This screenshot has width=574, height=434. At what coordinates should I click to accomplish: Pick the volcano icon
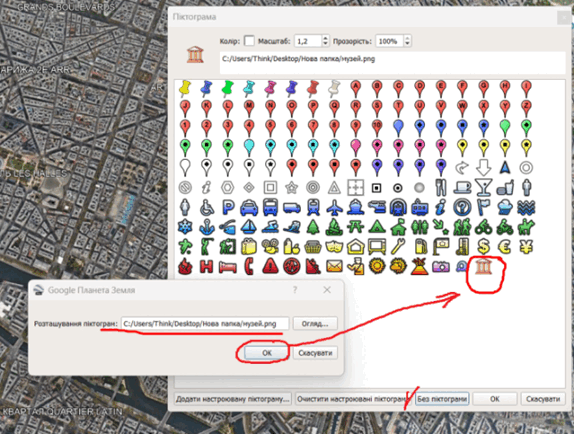(419, 266)
